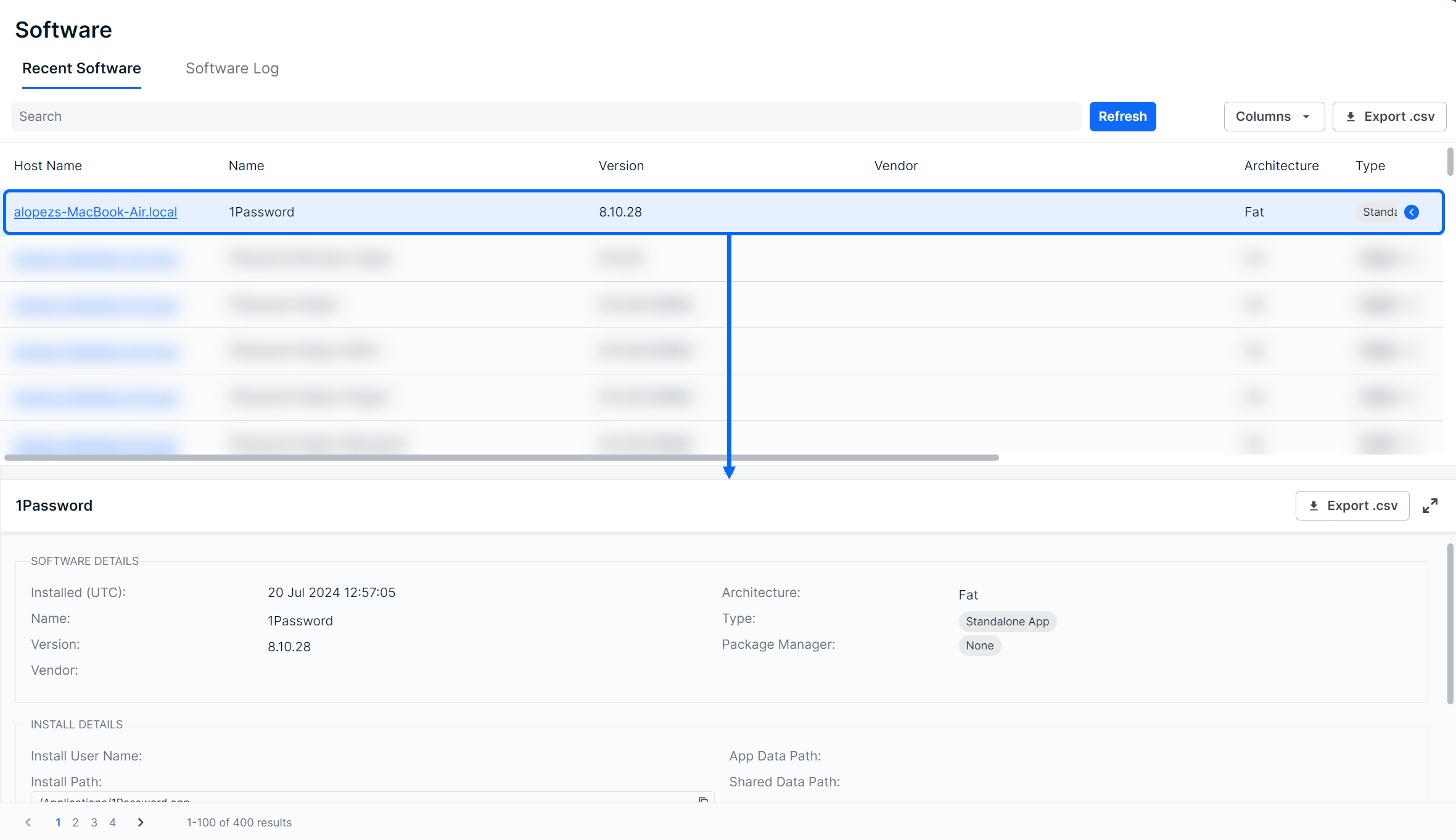Sort by Host Name column header
The image size is (1456, 840).
pyautogui.click(x=48, y=166)
